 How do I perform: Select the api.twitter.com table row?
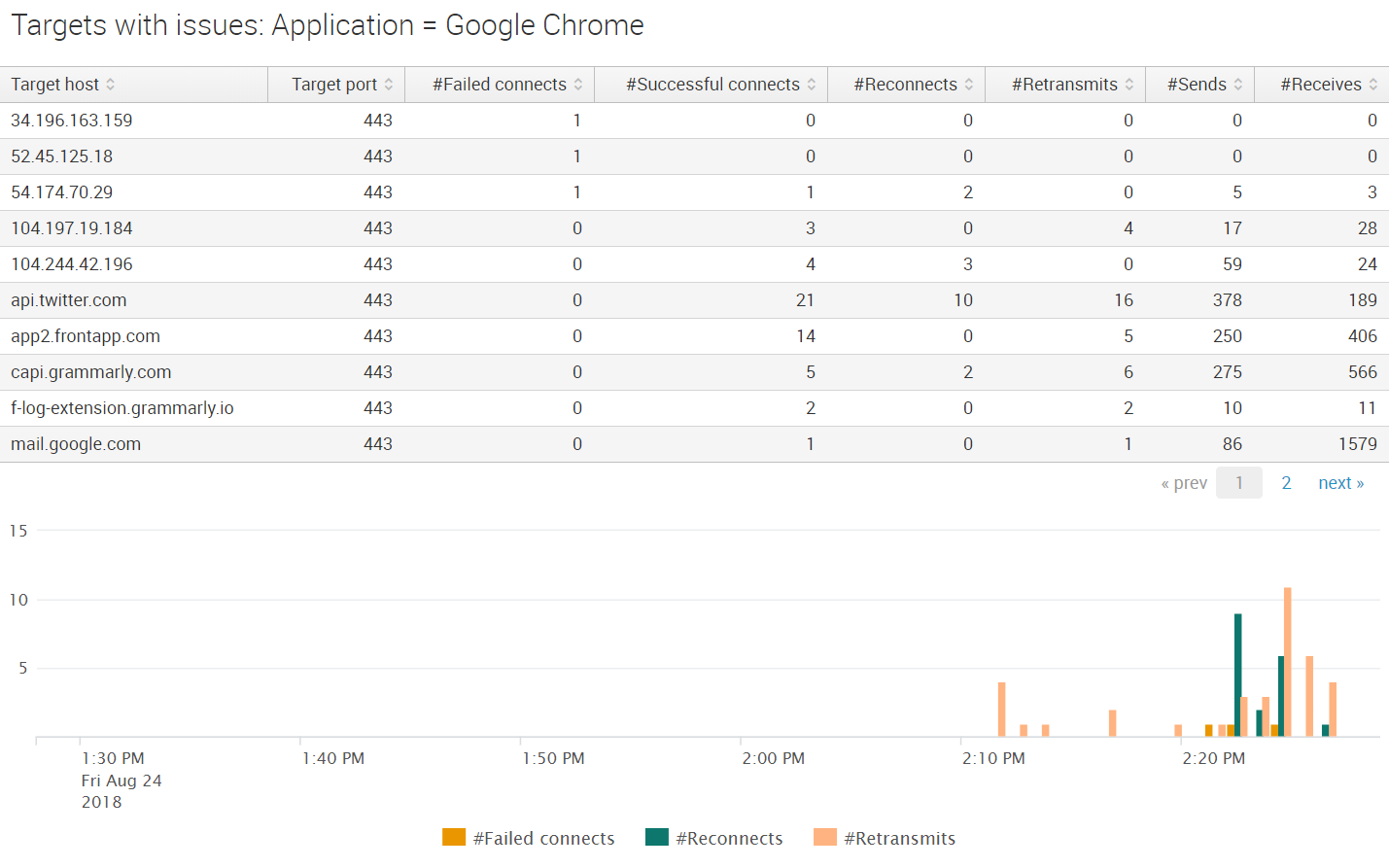coord(68,300)
